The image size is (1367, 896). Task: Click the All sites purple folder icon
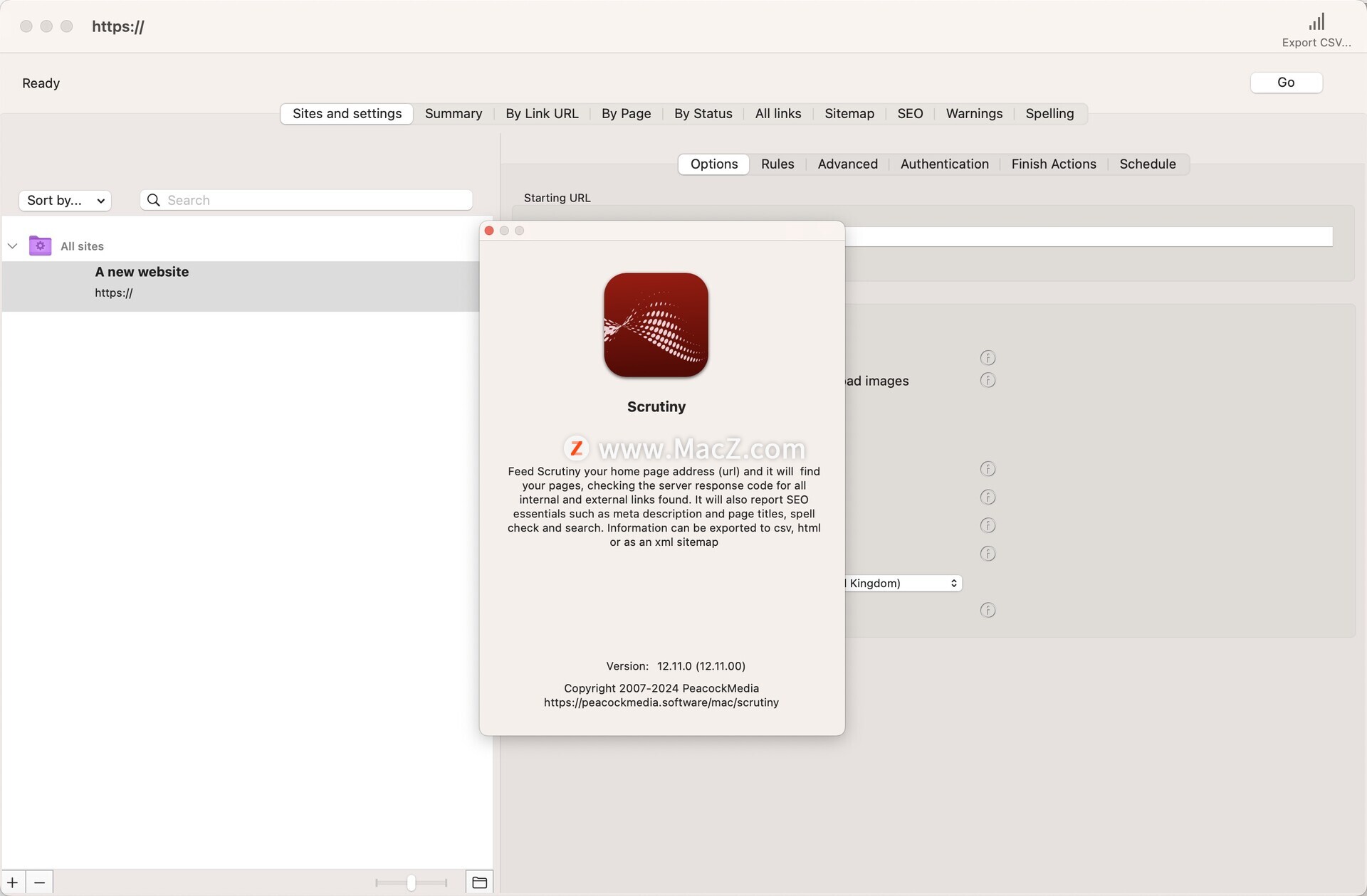click(x=40, y=246)
